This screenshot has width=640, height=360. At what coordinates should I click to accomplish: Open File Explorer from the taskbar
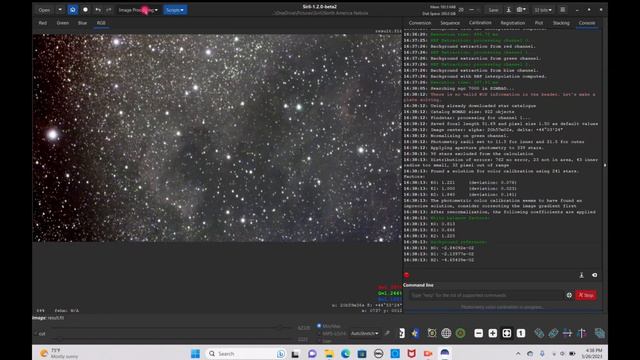pyautogui.click(x=329, y=353)
